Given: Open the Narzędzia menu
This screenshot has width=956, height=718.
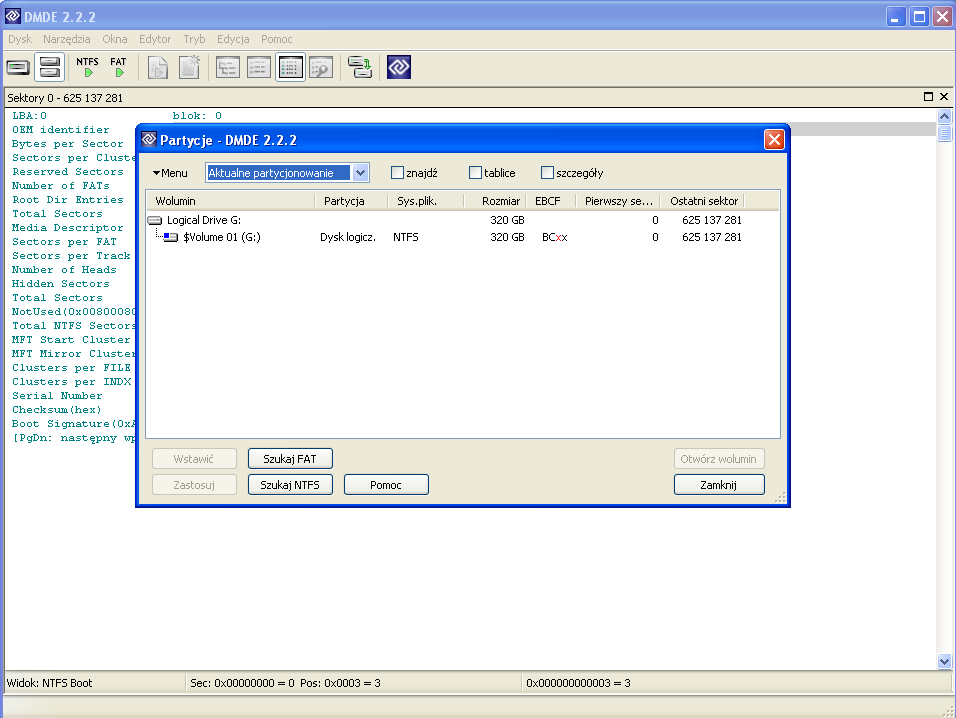Looking at the screenshot, I should pos(66,39).
